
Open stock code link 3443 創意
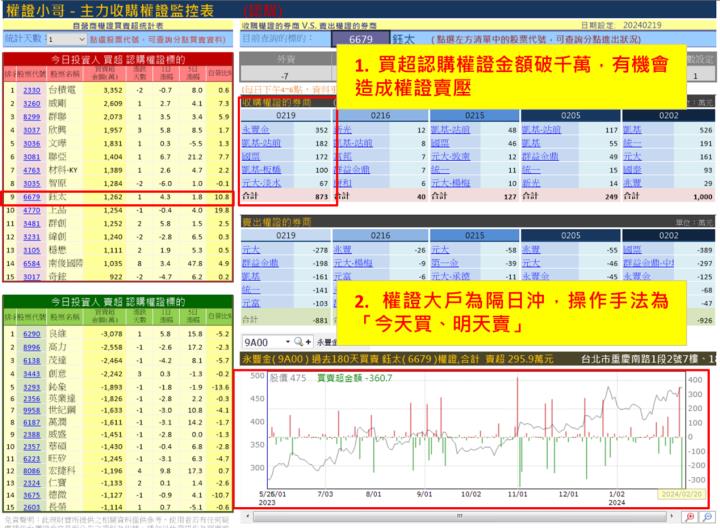[x=32, y=374]
